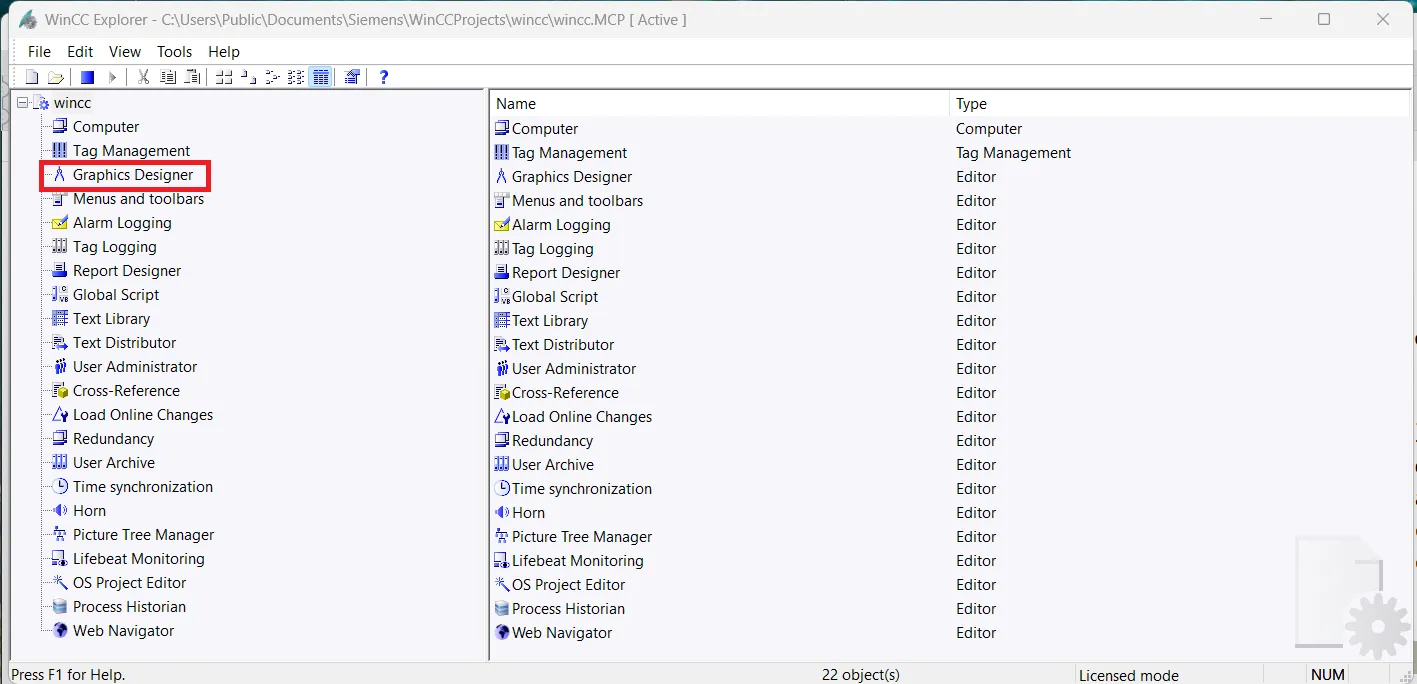The image size is (1417, 684).
Task: Click the Type cell reading Tag Management
Action: pyautogui.click(x=1013, y=152)
